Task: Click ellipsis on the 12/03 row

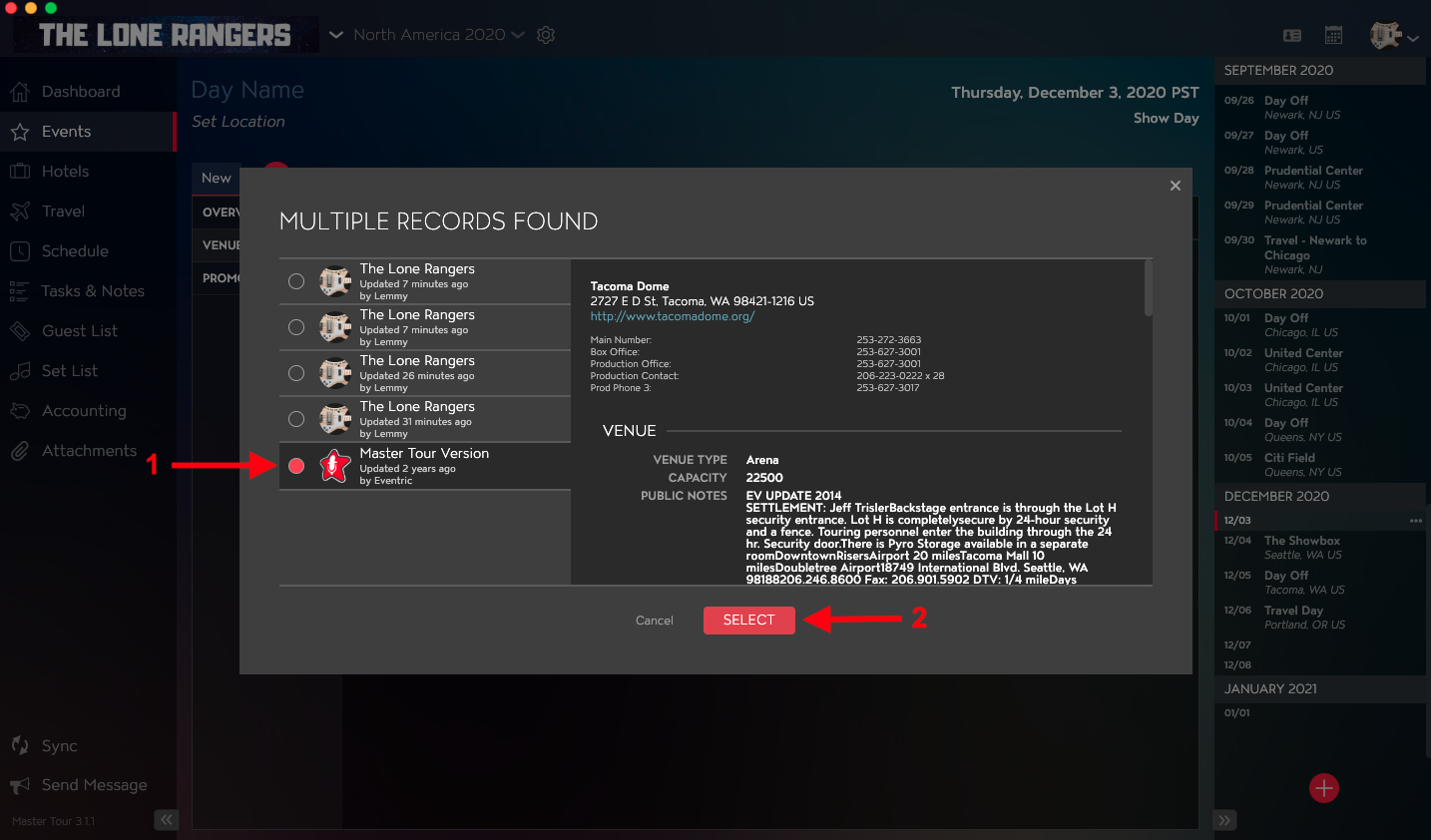Action: tap(1415, 521)
